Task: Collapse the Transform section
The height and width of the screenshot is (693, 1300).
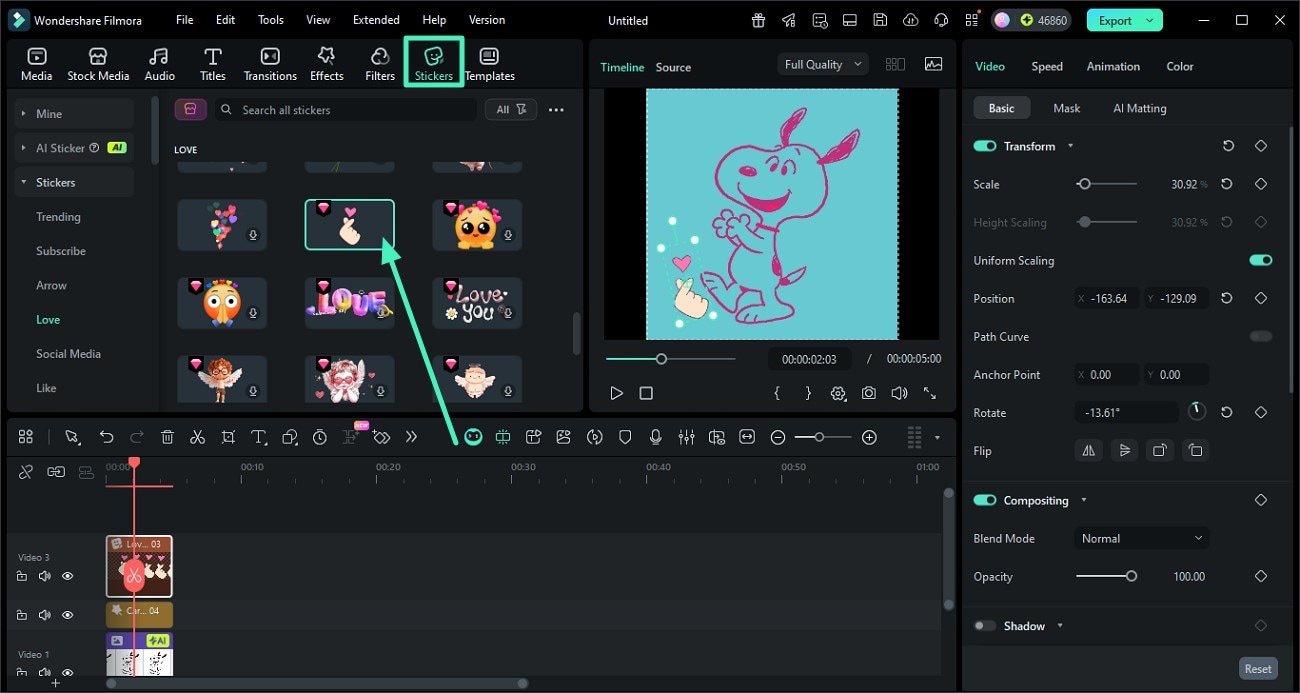Action: point(1069,146)
